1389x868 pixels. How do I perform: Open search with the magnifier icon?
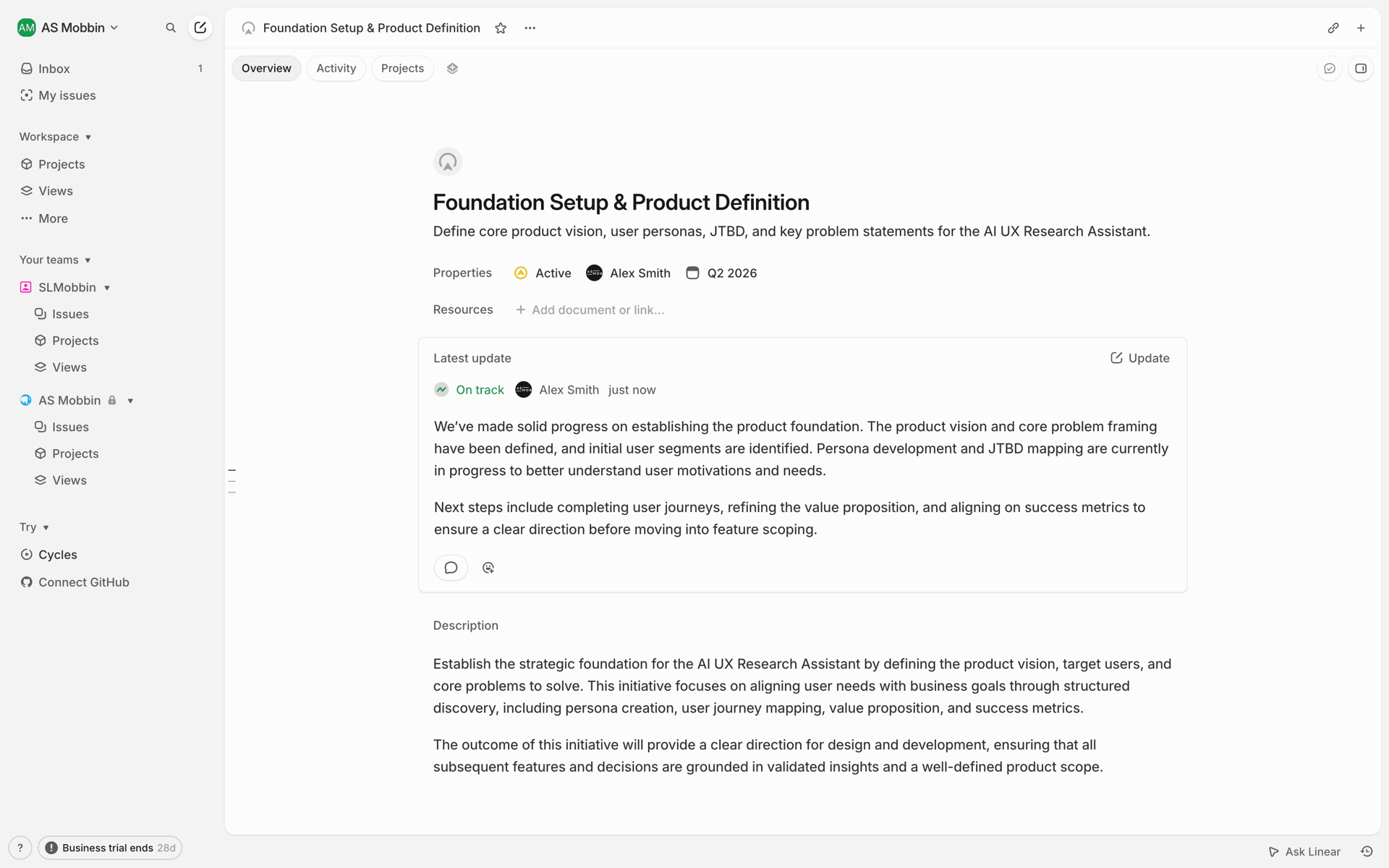pos(171,27)
